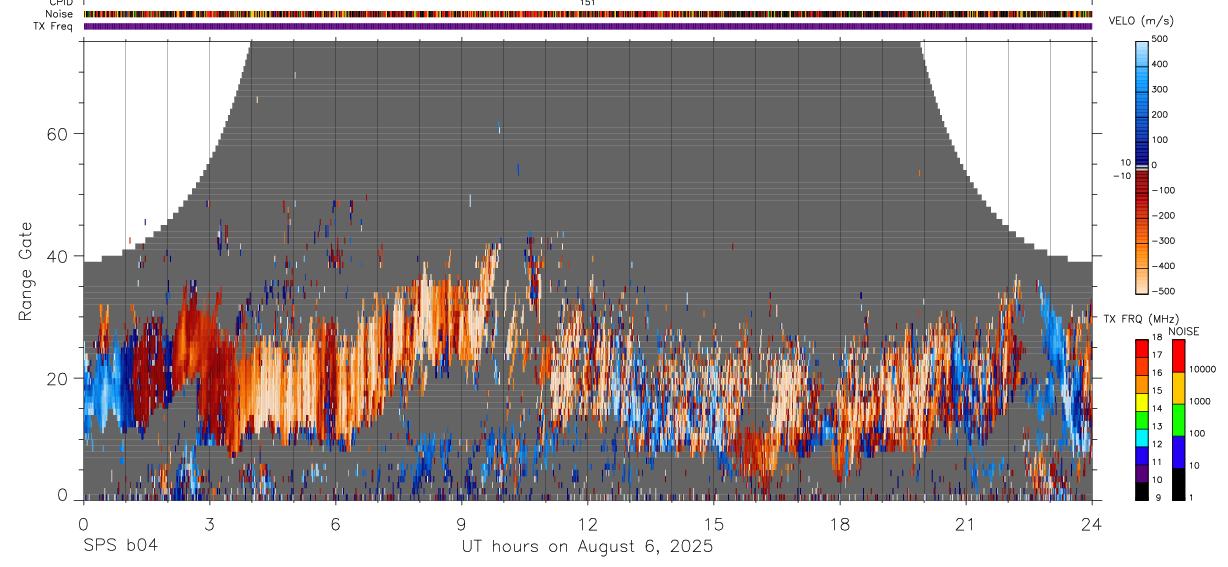Click the 'Range Gate' y-axis title
Viewport: 1228px width, 567px height.
[x=24, y=271]
